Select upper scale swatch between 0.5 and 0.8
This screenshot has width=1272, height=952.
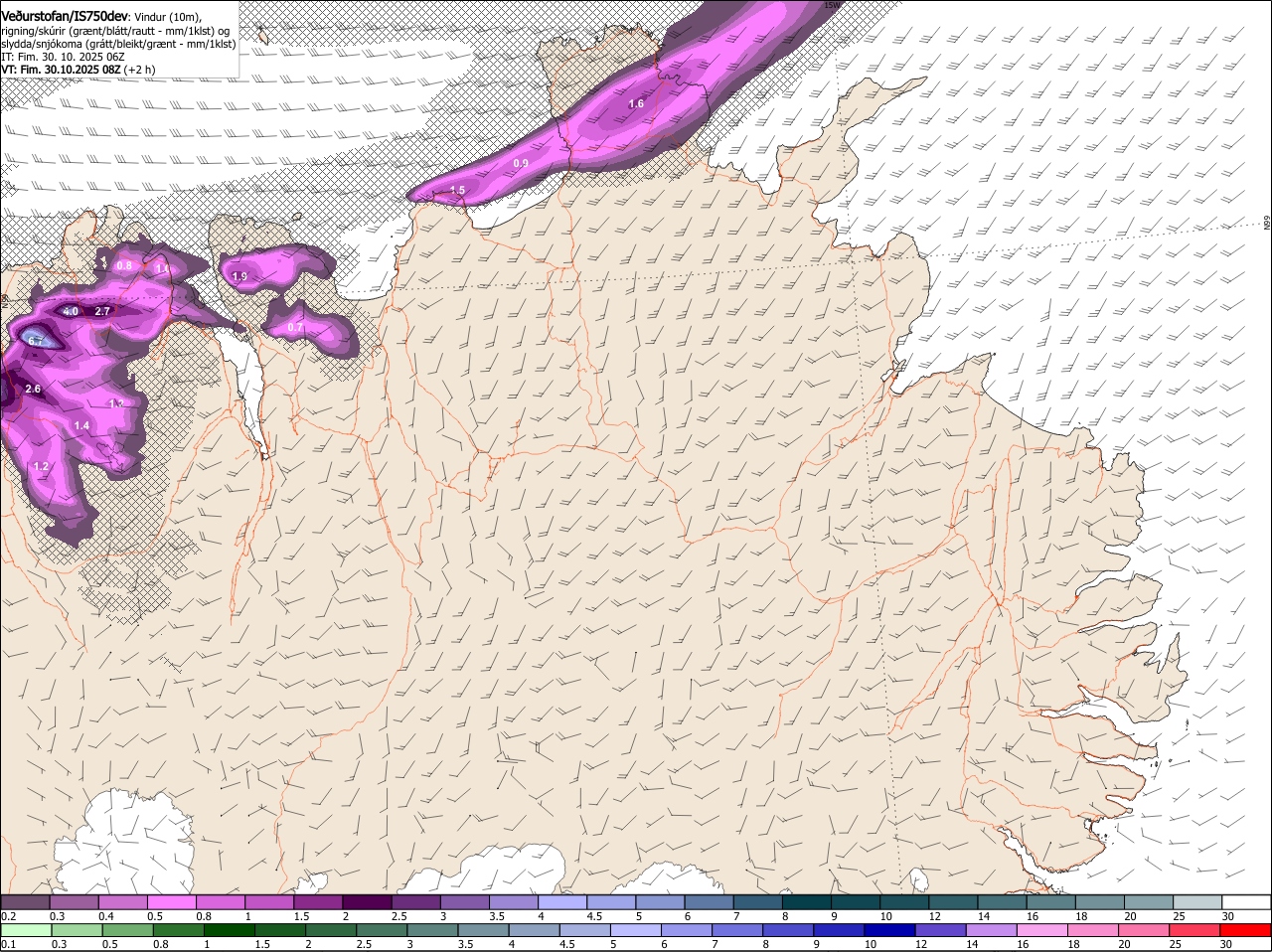(x=172, y=901)
